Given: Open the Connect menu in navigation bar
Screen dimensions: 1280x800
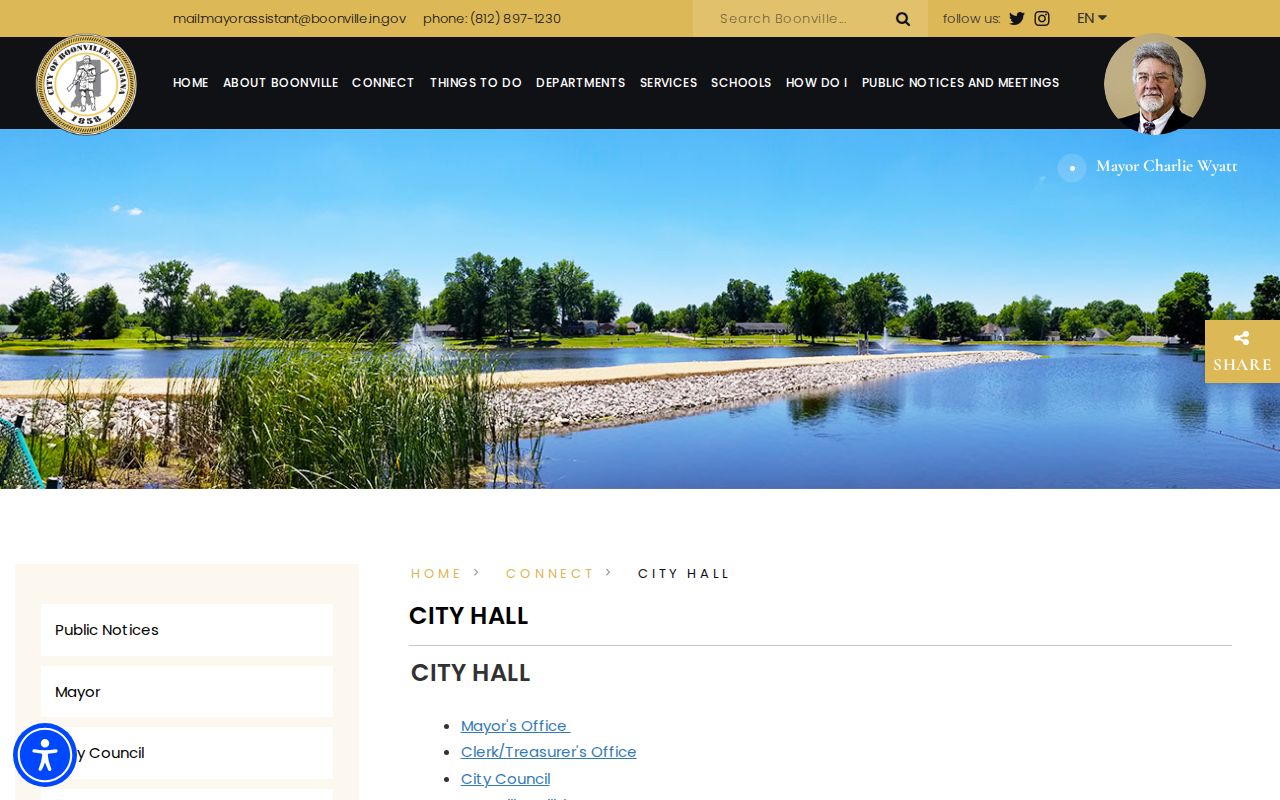Looking at the screenshot, I should point(383,83).
